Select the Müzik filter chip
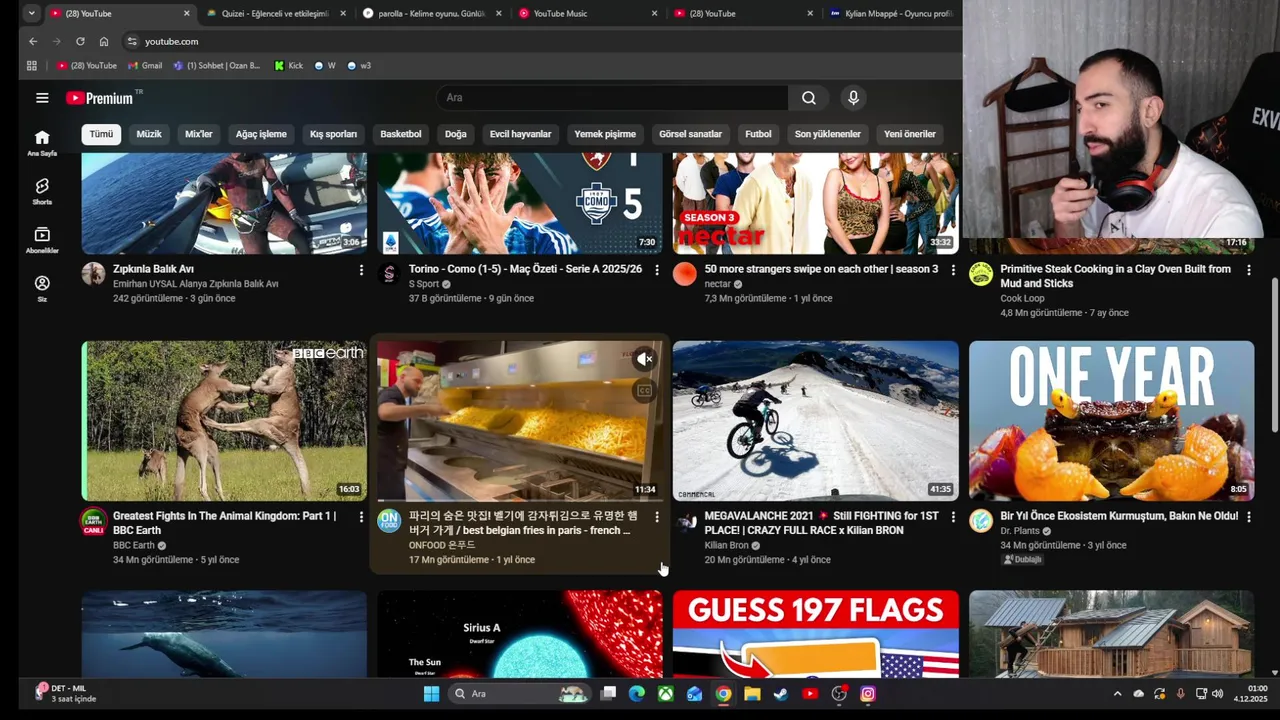The width and height of the screenshot is (1280, 720). point(149,134)
